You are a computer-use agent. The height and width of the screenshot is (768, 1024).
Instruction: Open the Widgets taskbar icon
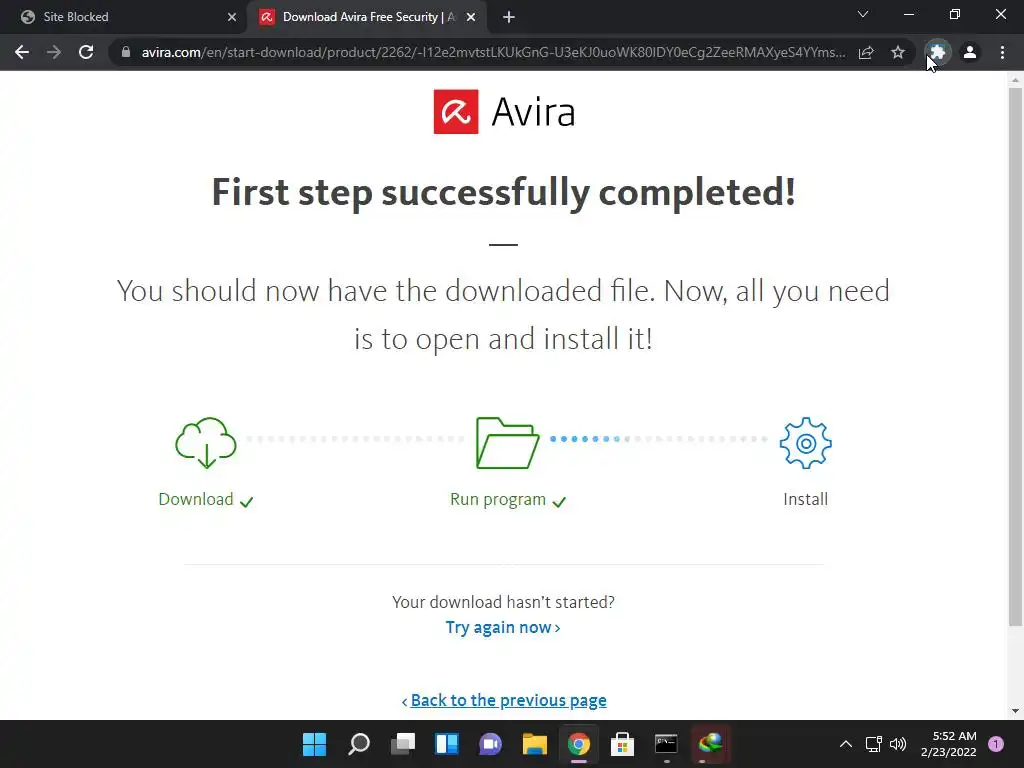coord(447,743)
